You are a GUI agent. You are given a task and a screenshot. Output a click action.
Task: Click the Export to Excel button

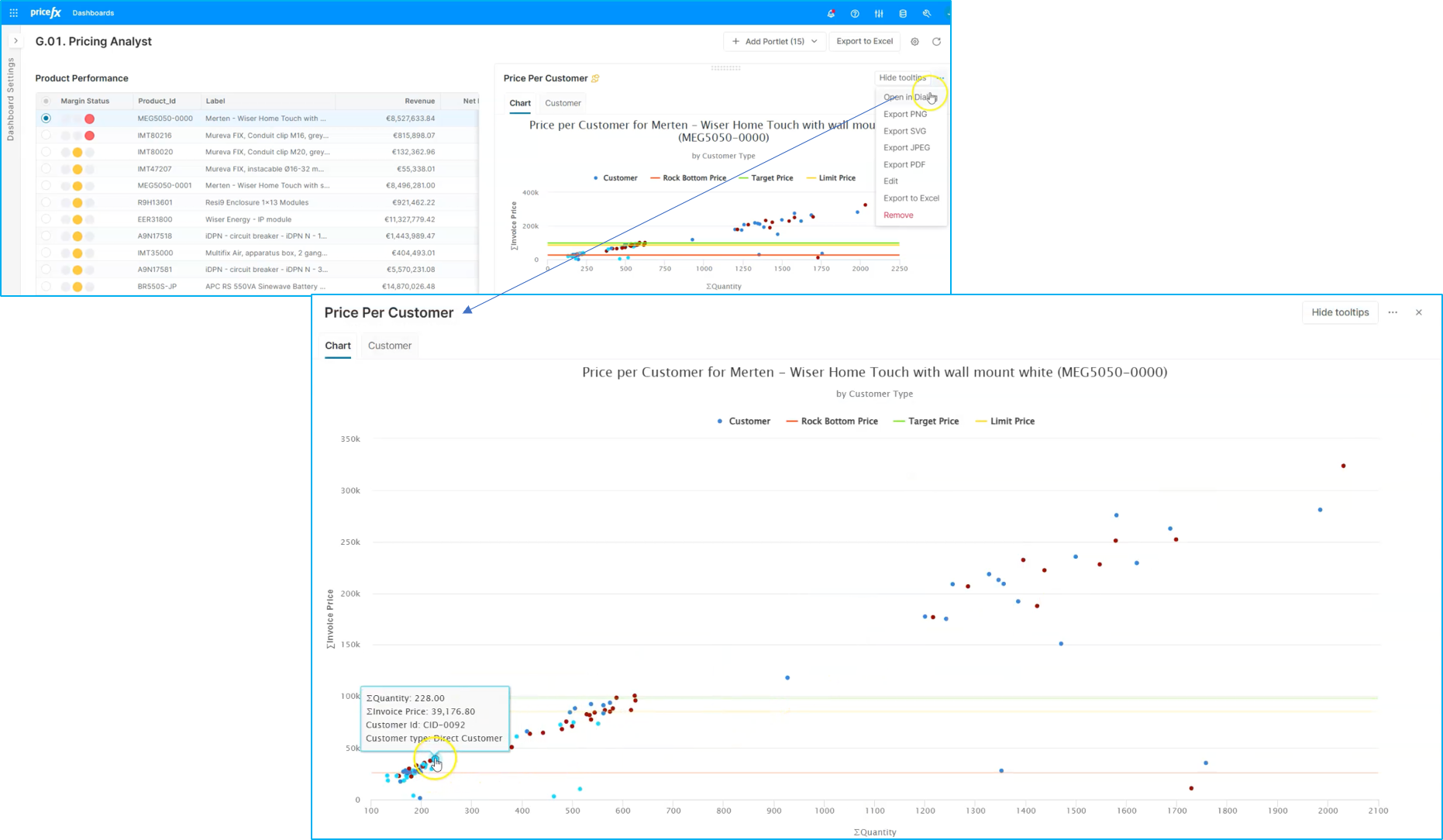pos(864,42)
